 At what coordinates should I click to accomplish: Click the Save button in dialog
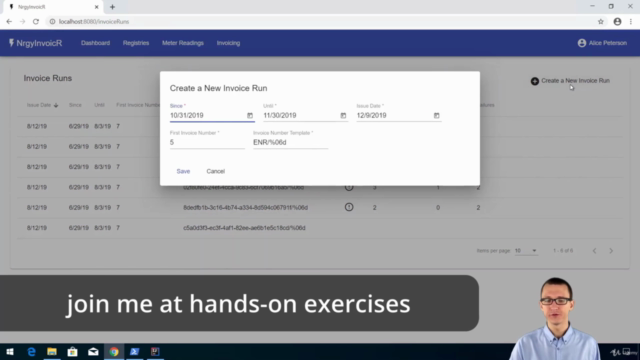click(183, 171)
